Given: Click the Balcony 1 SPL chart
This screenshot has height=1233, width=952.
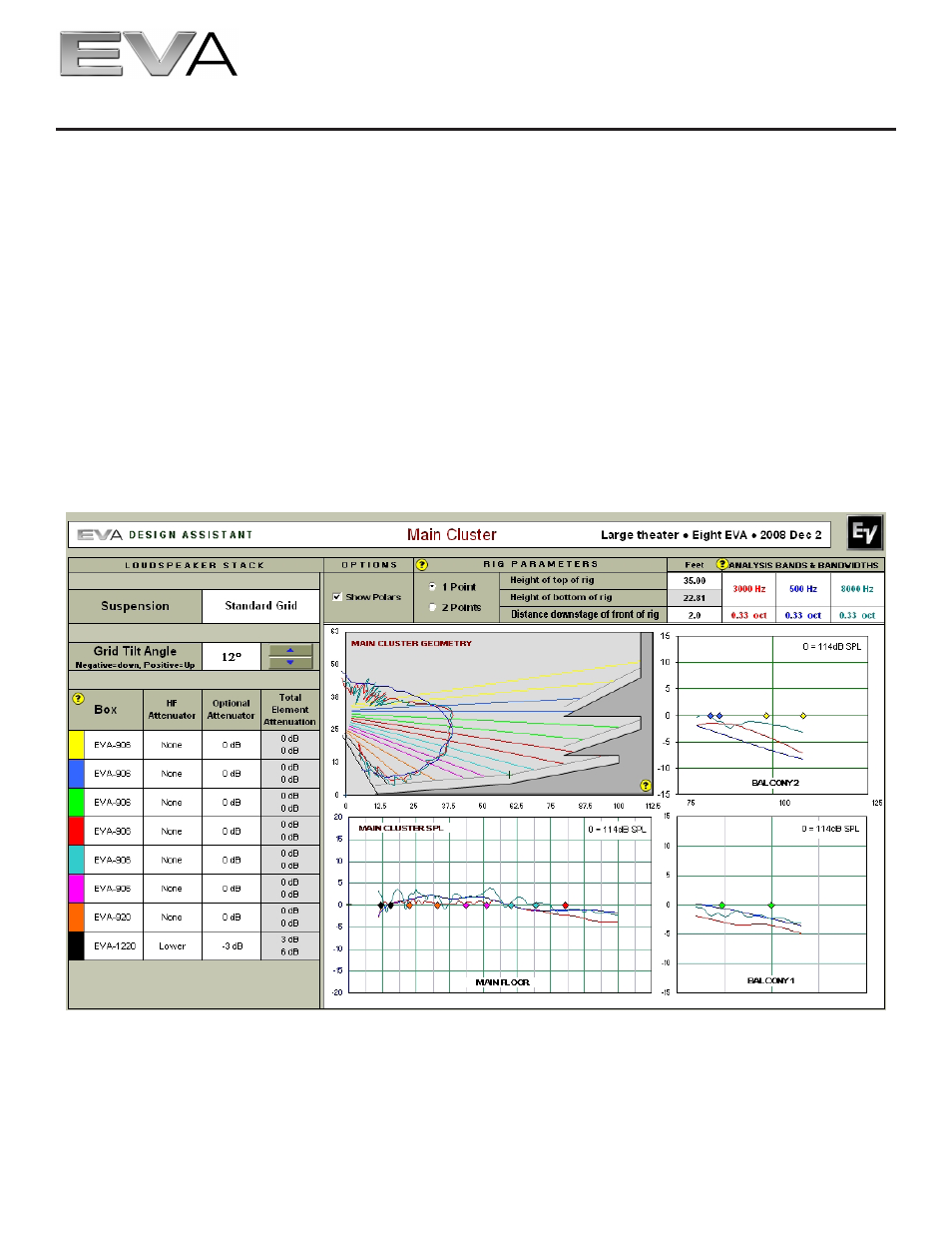Looking at the screenshot, I should pos(771,905).
